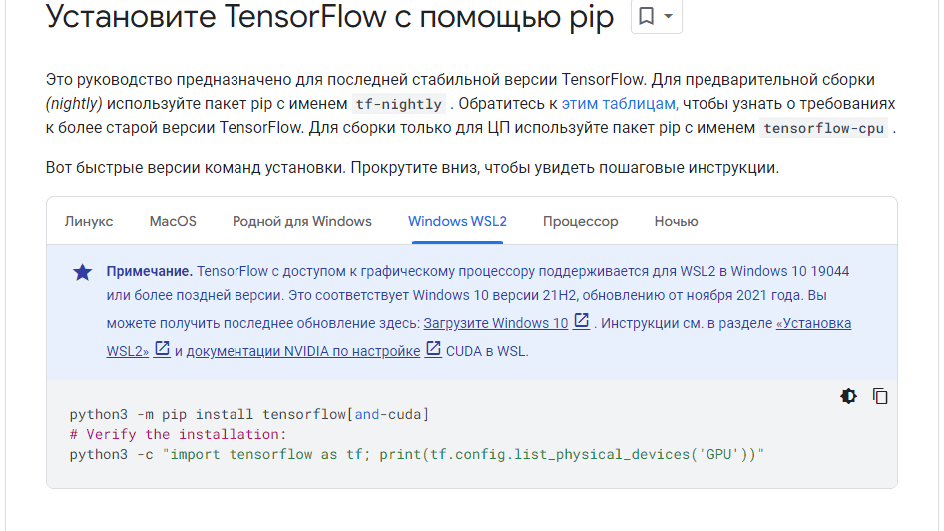Click external link icon after «Загрузите Windows 10»
The width and height of the screenshot is (944, 531).
582,322
